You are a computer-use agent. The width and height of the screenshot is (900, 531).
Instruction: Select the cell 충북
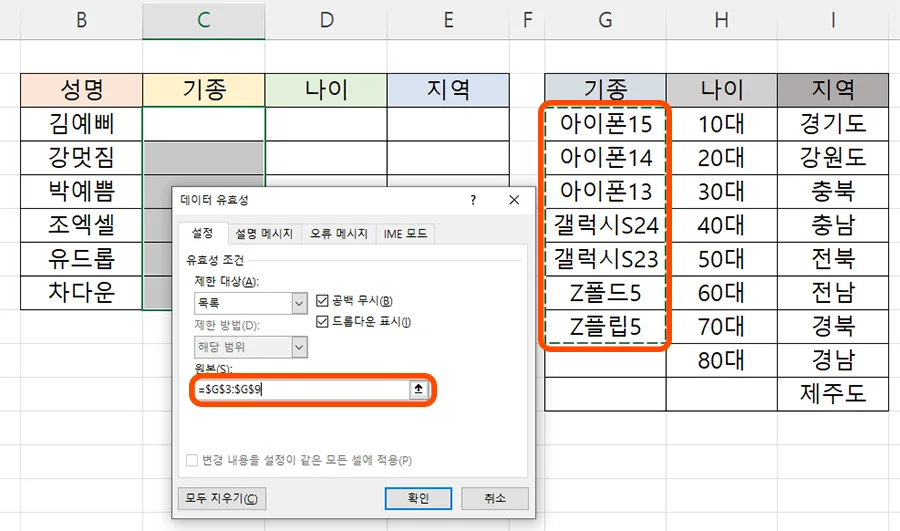click(833, 192)
